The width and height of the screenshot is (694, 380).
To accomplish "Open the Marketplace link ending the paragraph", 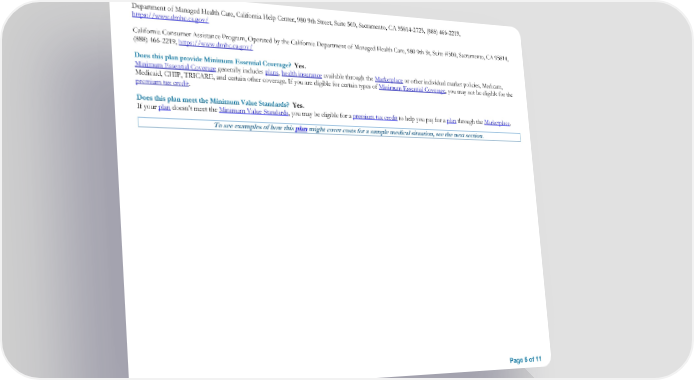I will (x=497, y=123).
